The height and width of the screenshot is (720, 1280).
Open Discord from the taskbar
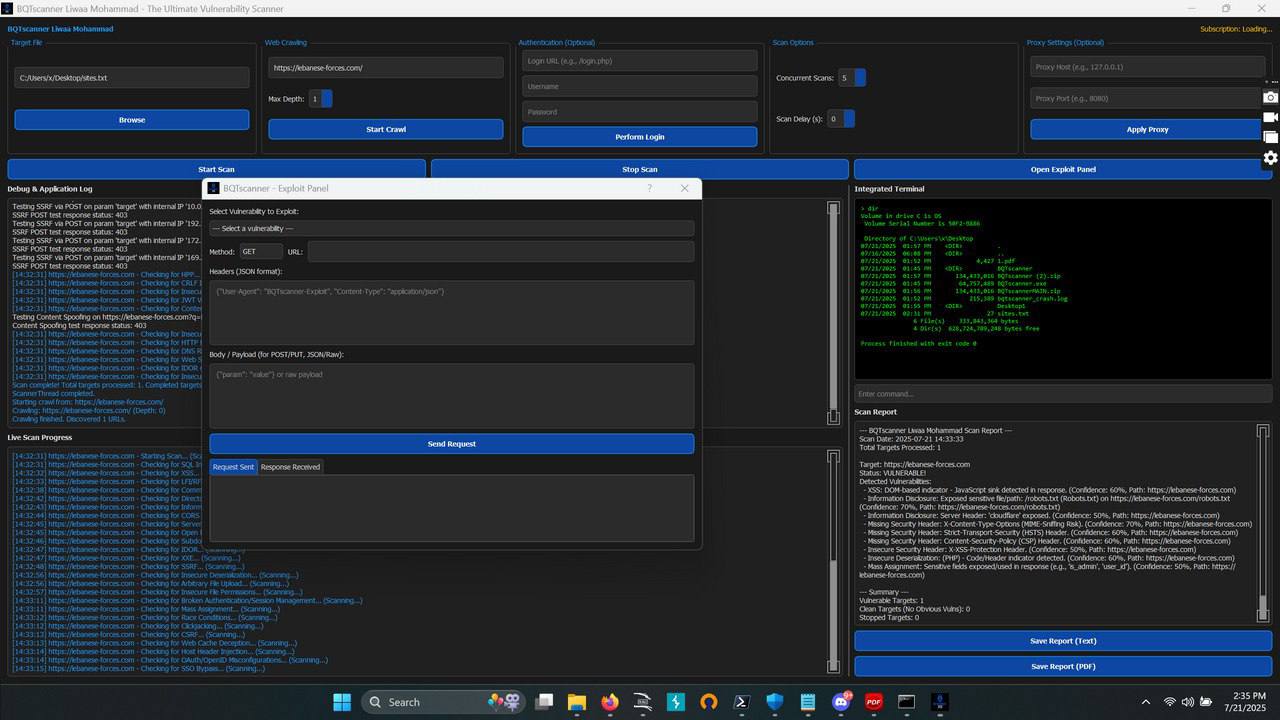[841, 702]
